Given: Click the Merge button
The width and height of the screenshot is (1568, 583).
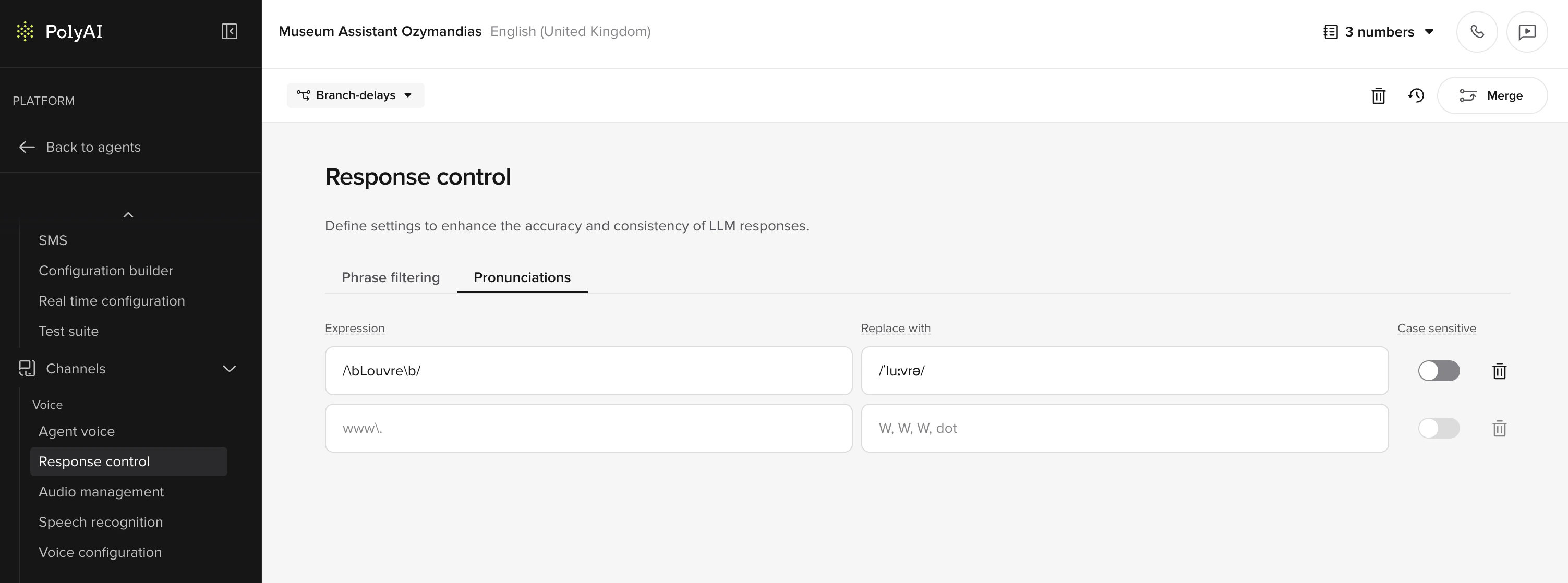Looking at the screenshot, I should (x=1492, y=95).
